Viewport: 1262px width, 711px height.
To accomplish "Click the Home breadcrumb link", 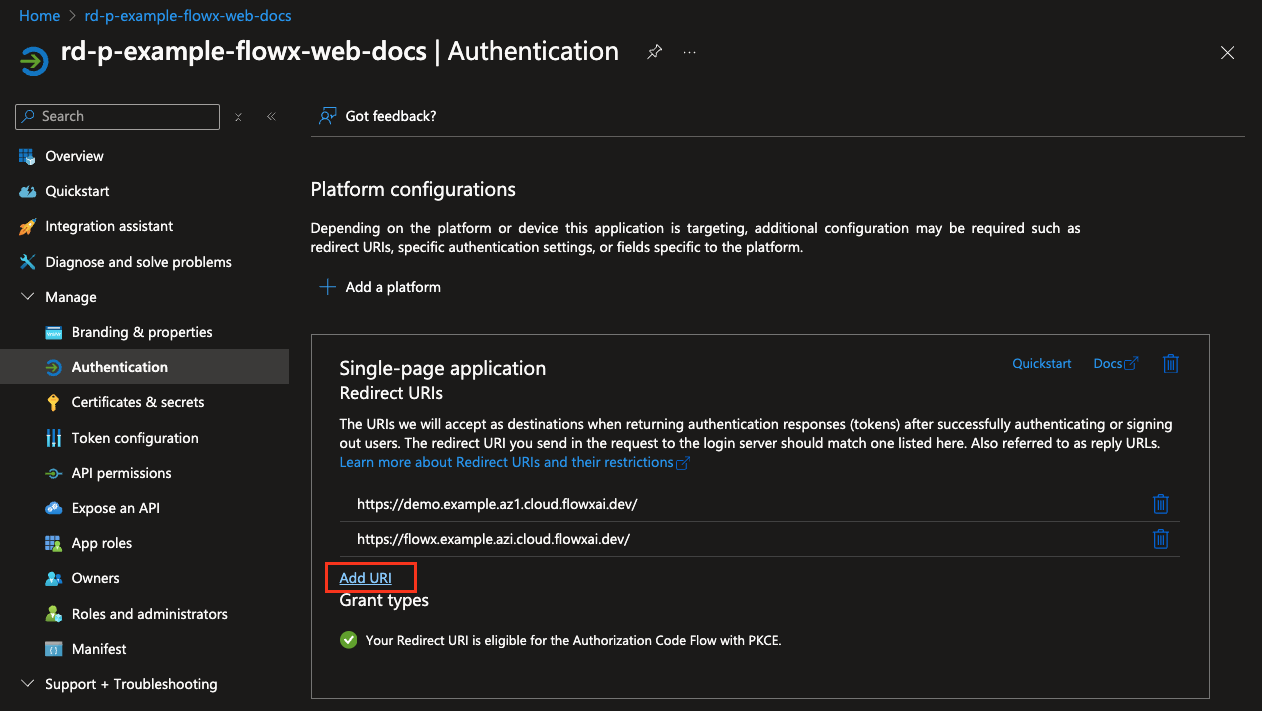I will (x=40, y=16).
